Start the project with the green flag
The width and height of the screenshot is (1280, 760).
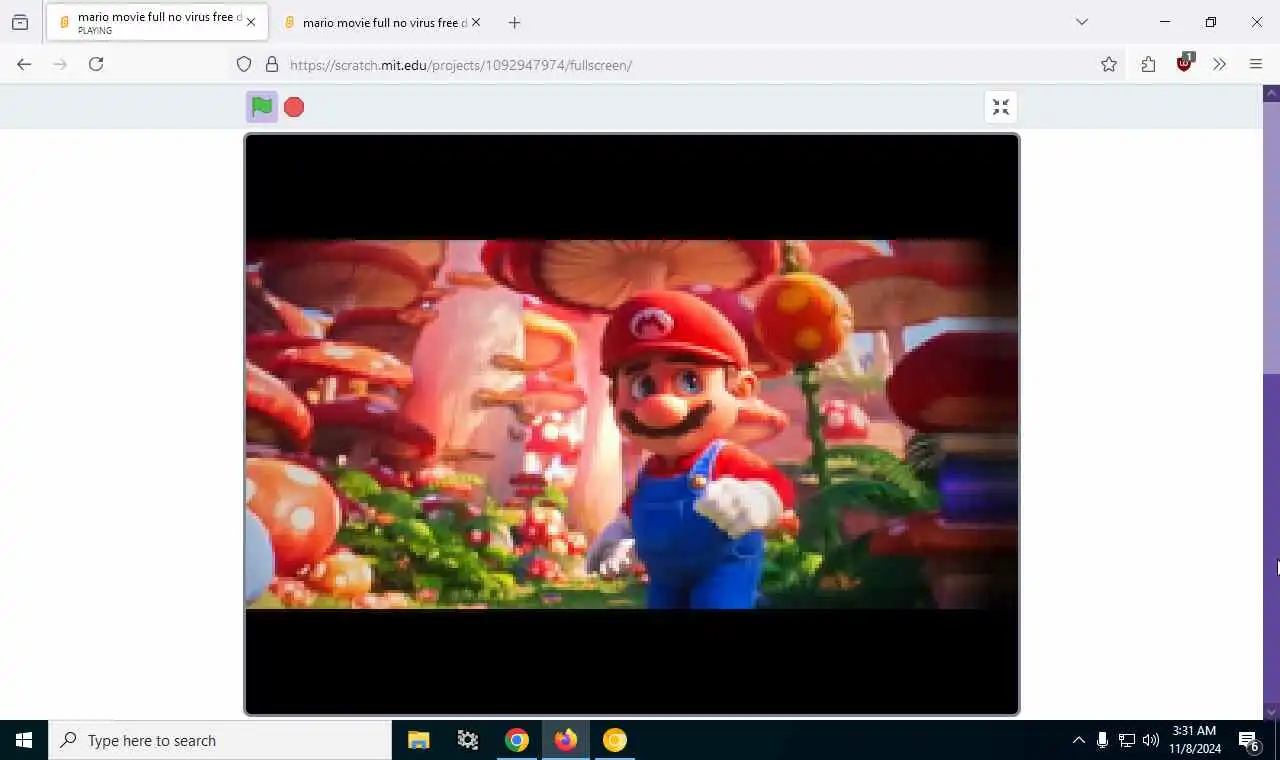262,107
